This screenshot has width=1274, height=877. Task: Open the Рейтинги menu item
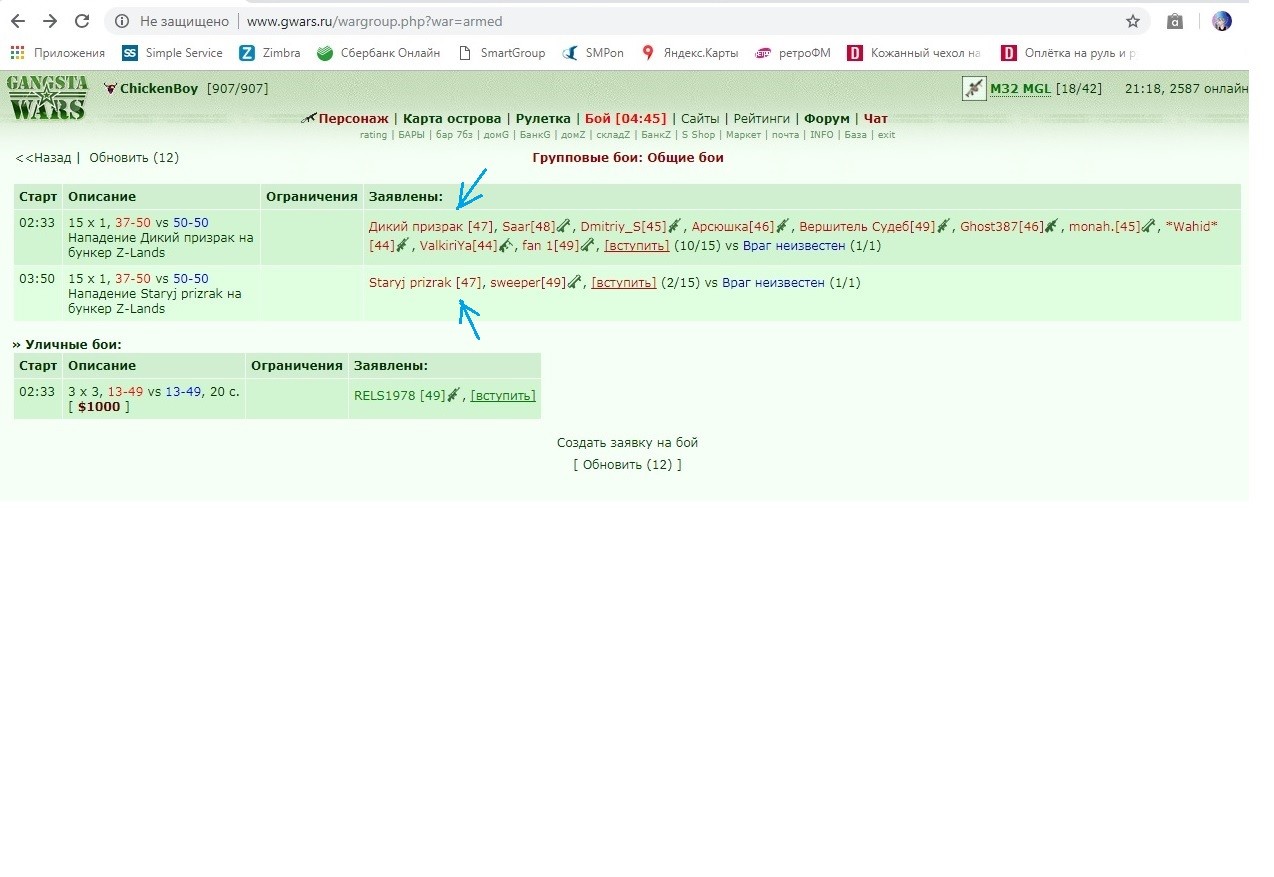pos(762,118)
